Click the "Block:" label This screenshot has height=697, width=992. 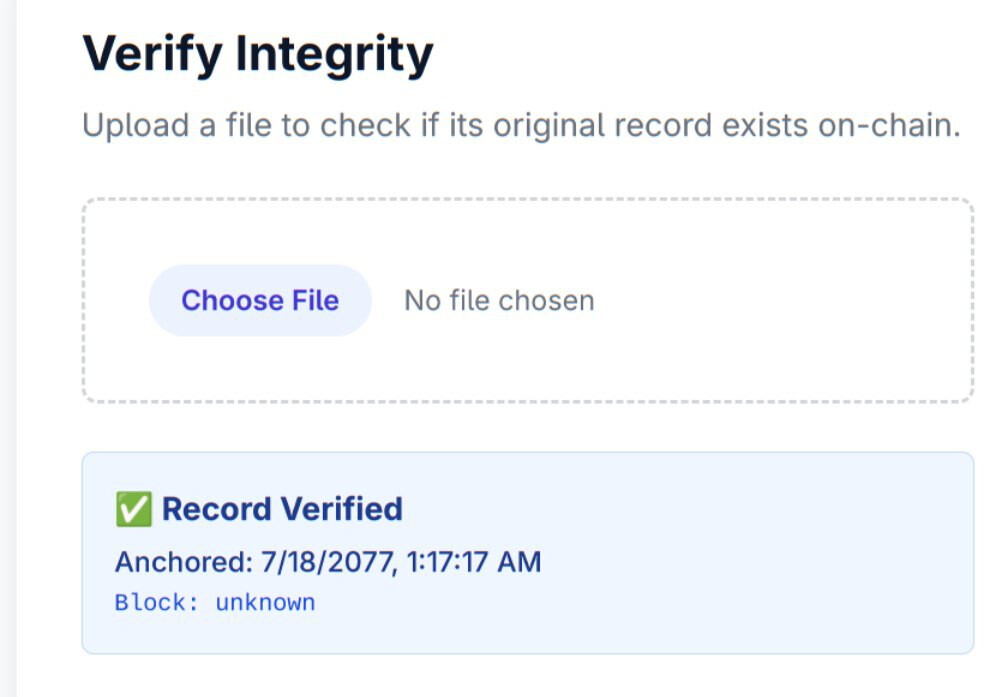point(158,603)
